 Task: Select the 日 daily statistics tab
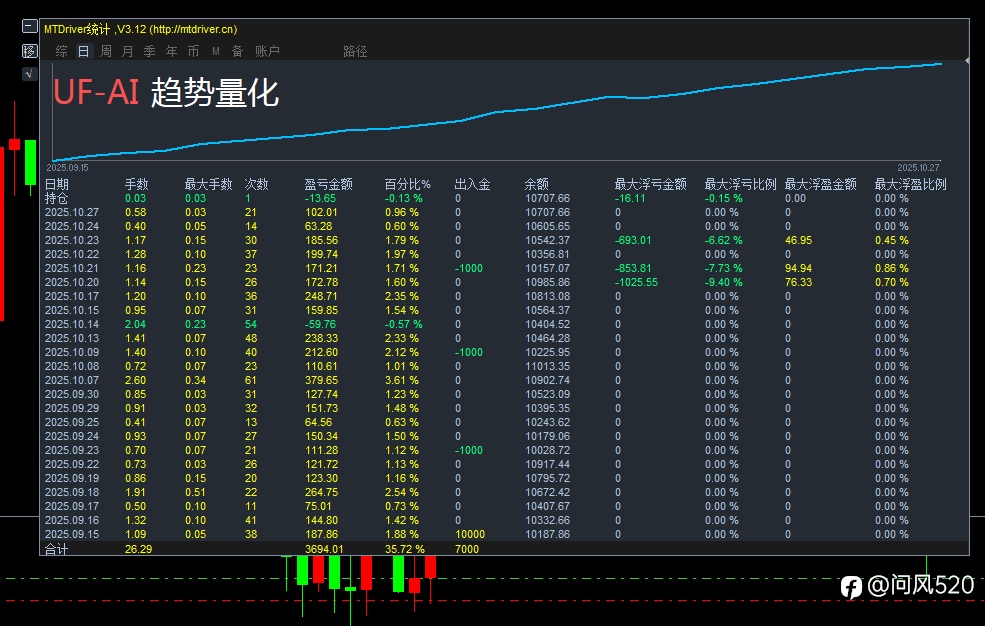pos(83,51)
